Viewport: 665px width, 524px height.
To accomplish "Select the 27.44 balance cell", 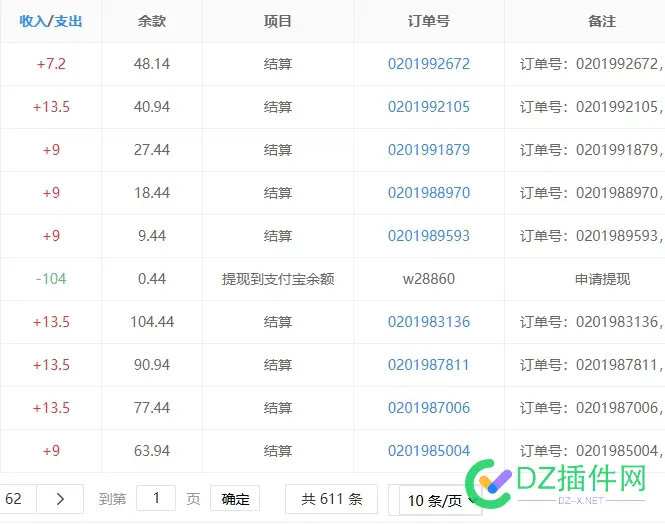I will tap(152, 150).
